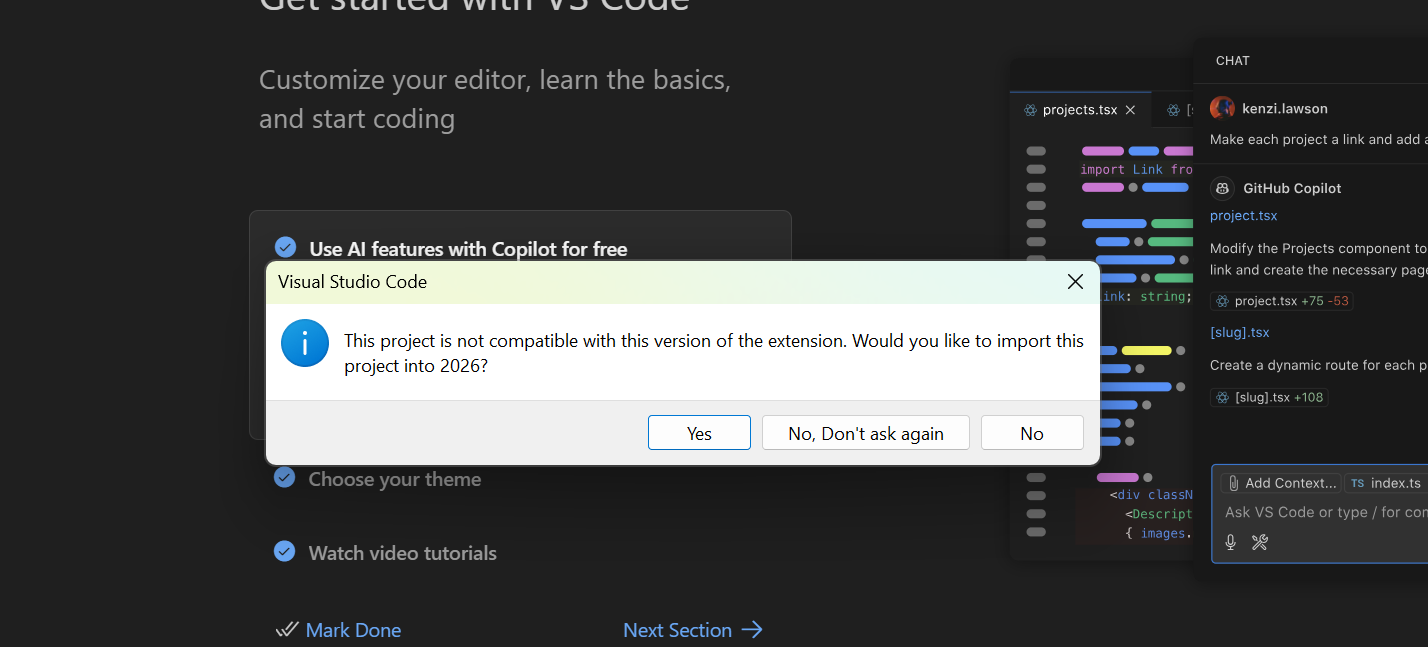The image size is (1428, 647).
Task: Click the GitHub Copilot avatar icon
Action: pos(1222,188)
